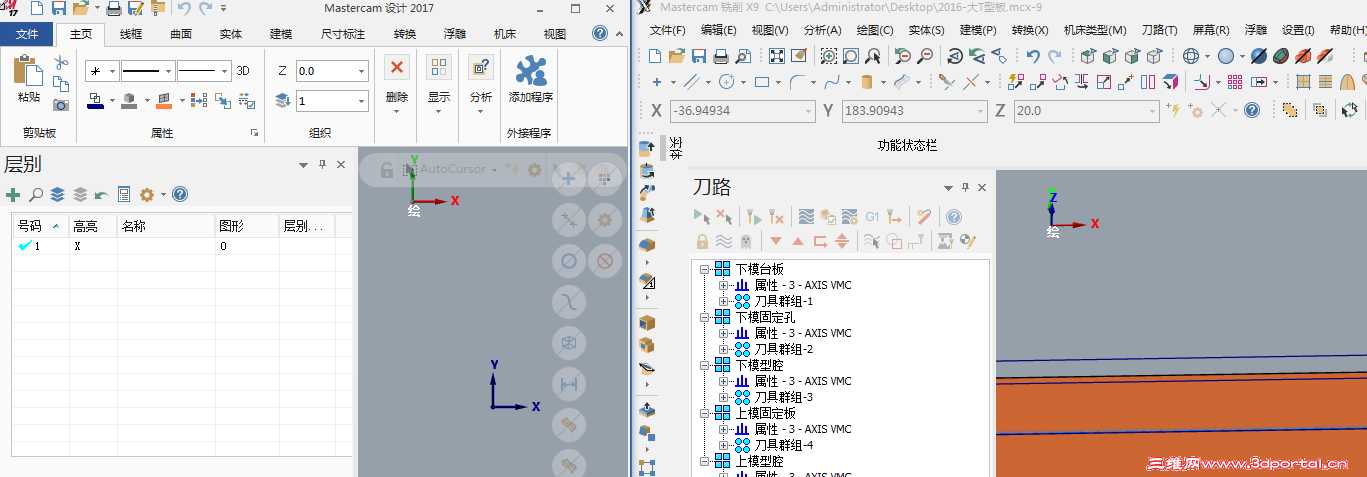Screen dimensions: 1367x477
Task: Select 下模固定孔 group in toolpath tree
Action: 765,317
